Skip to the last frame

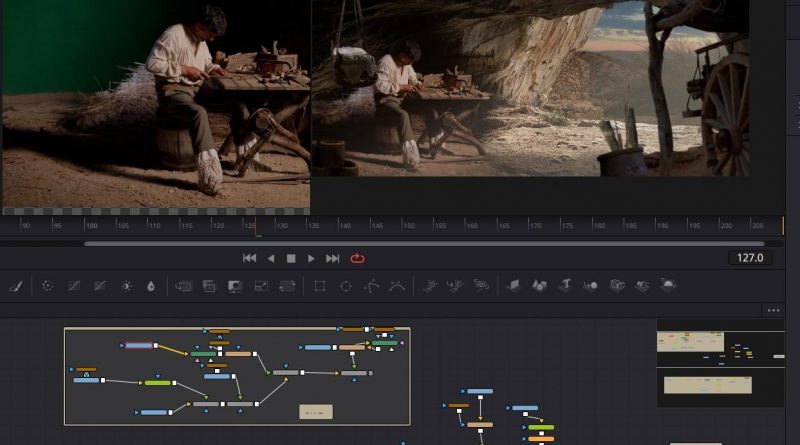(x=333, y=258)
